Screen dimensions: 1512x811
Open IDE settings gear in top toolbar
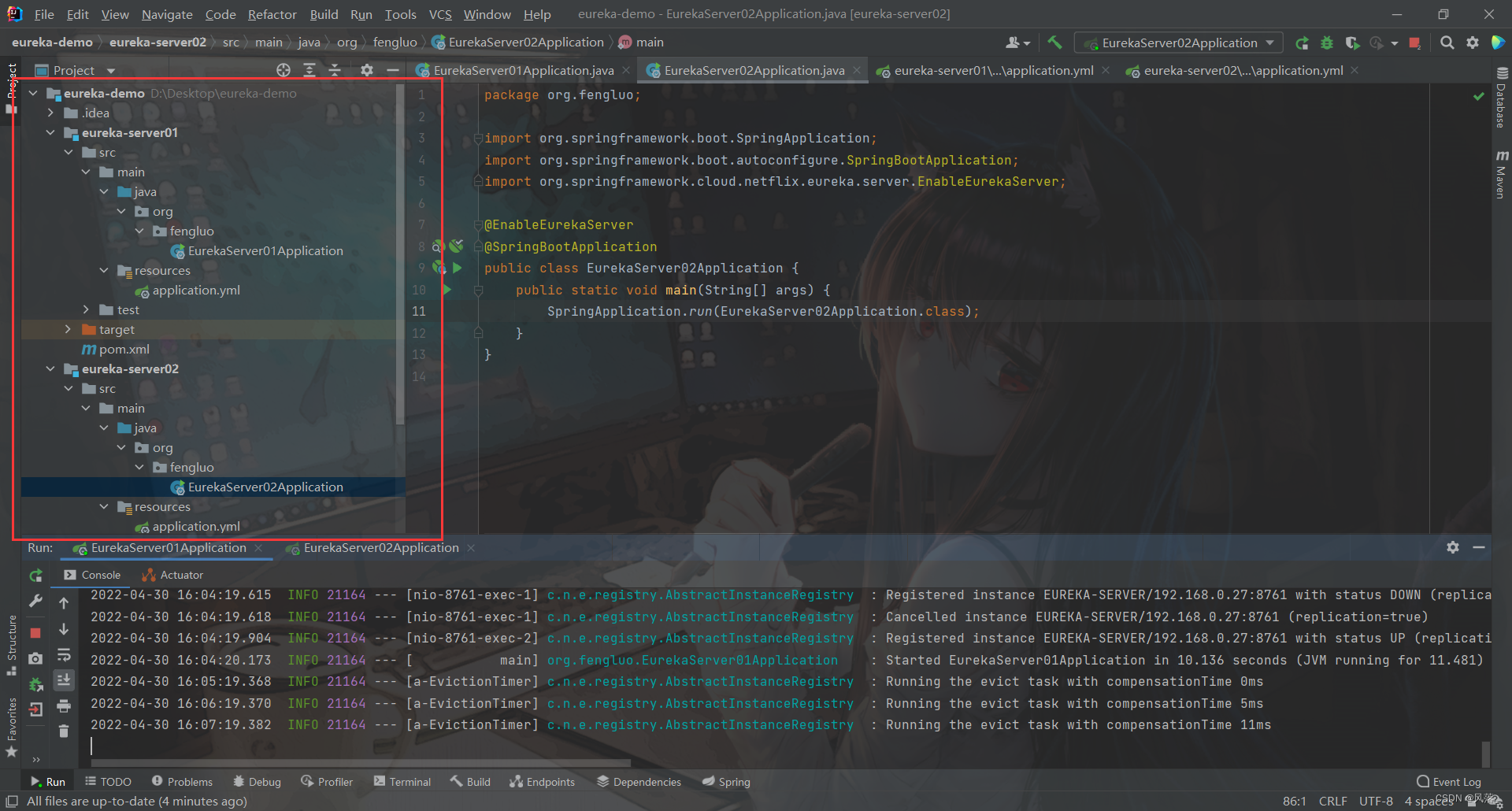pos(1472,43)
